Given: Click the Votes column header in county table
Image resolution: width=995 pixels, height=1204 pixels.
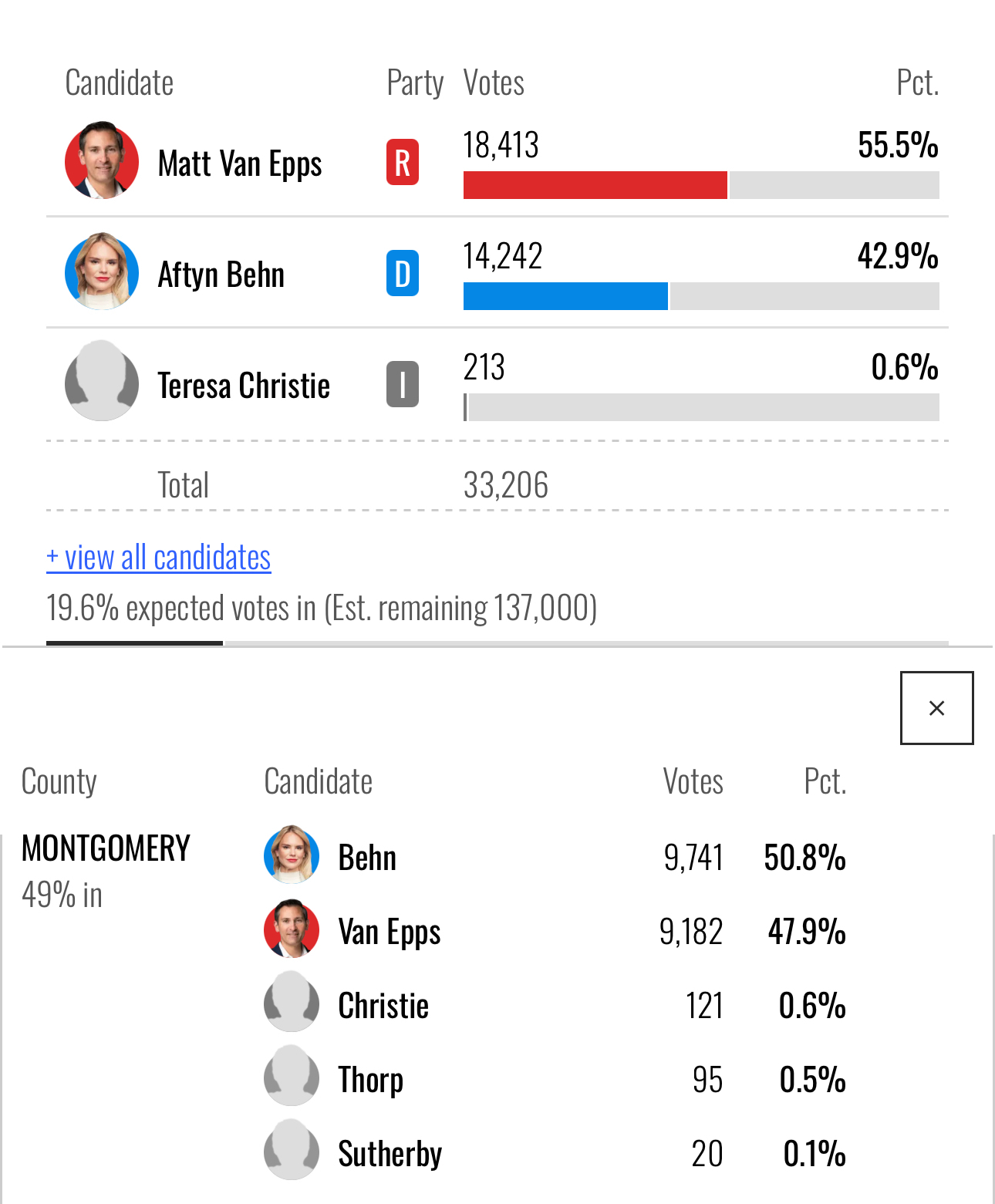Looking at the screenshot, I should pyautogui.click(x=693, y=781).
